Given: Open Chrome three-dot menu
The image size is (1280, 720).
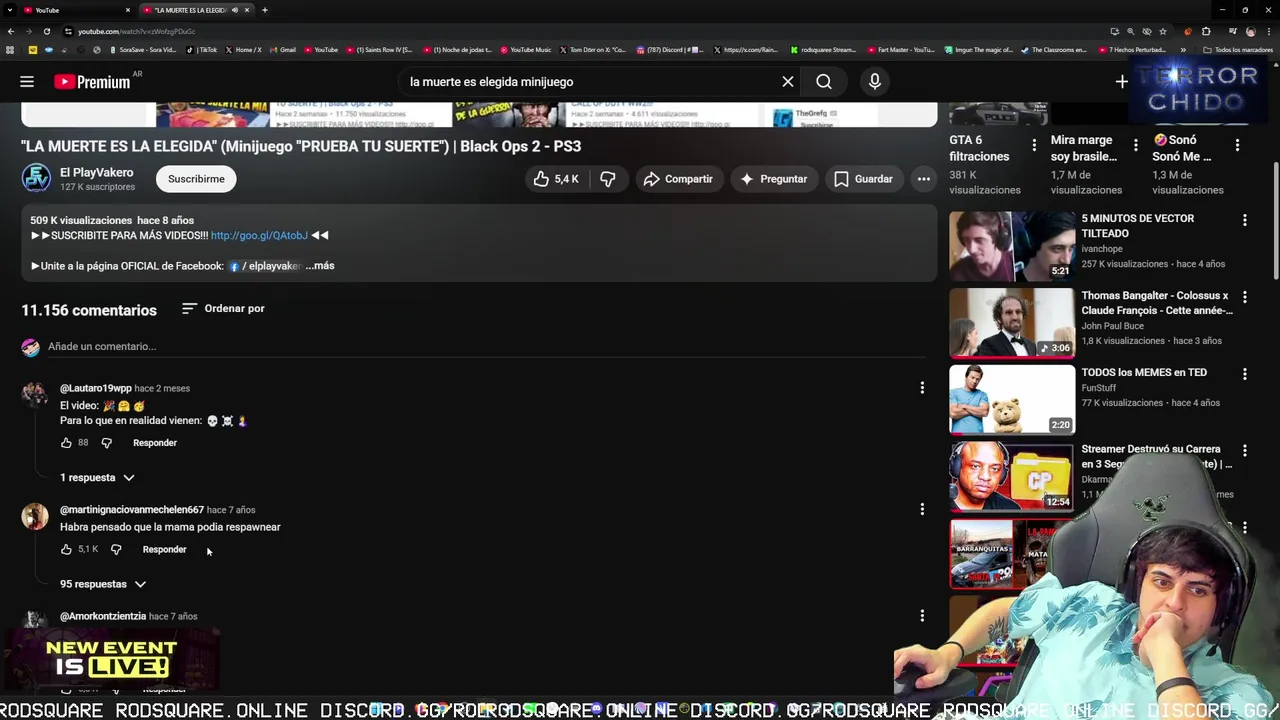Looking at the screenshot, I should tap(1269, 31).
